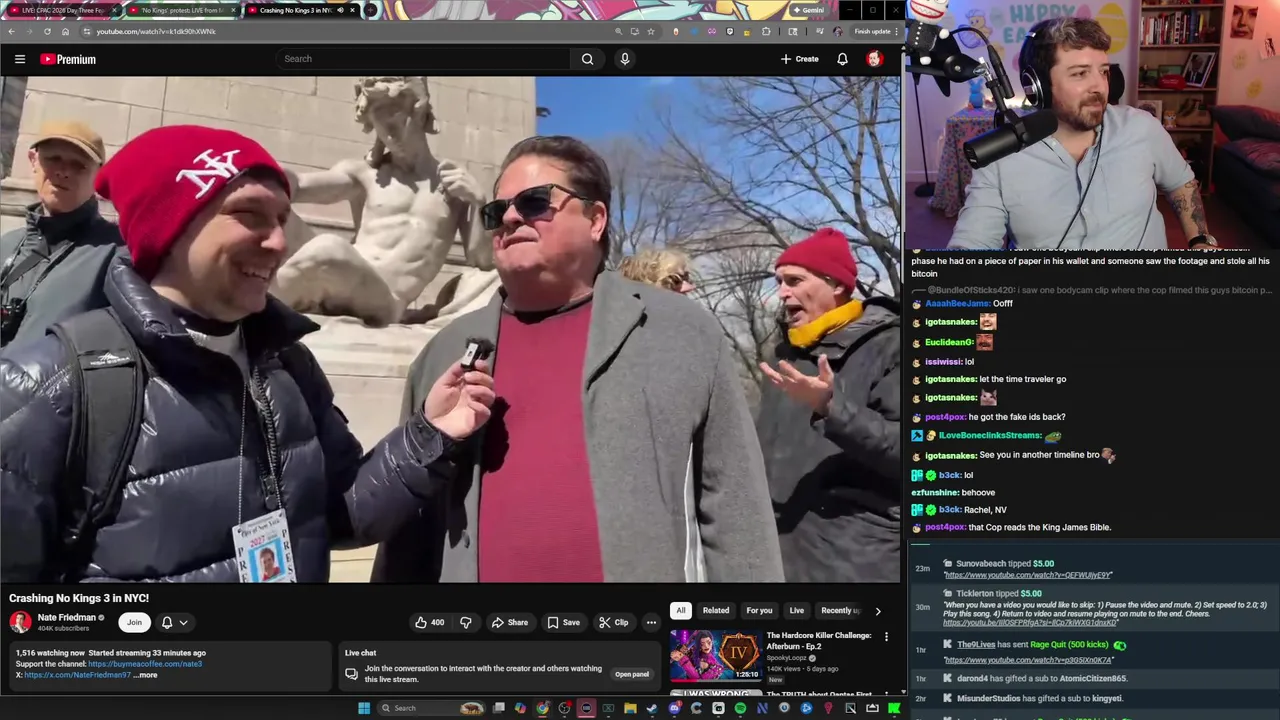Select the All filter chip

tap(681, 610)
